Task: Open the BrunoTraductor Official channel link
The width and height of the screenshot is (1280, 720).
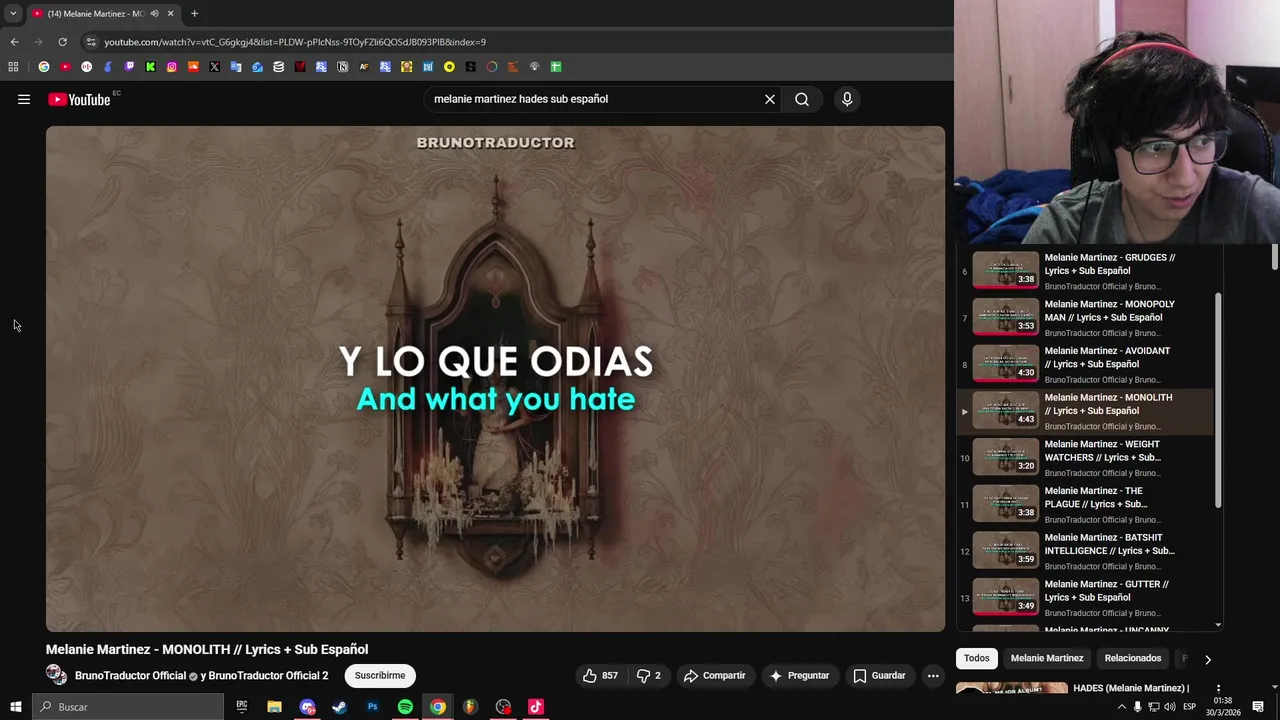Action: (130, 676)
